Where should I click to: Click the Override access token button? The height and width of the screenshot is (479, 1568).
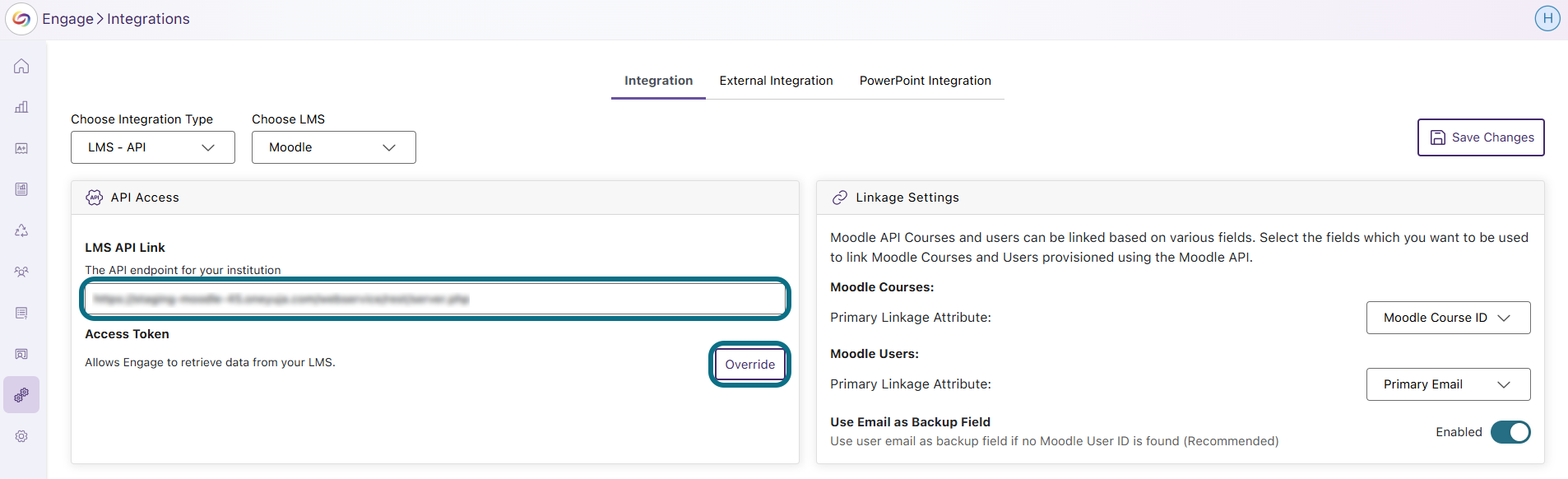pos(749,365)
